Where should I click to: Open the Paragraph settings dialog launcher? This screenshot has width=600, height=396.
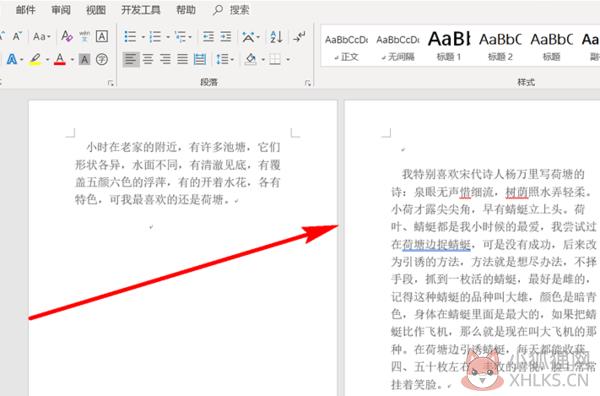point(308,83)
